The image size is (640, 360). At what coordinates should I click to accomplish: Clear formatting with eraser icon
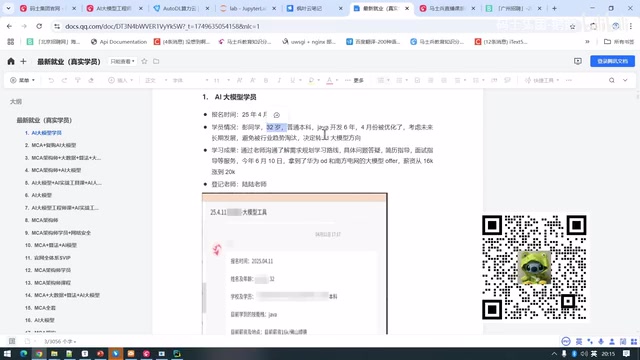[91, 80]
